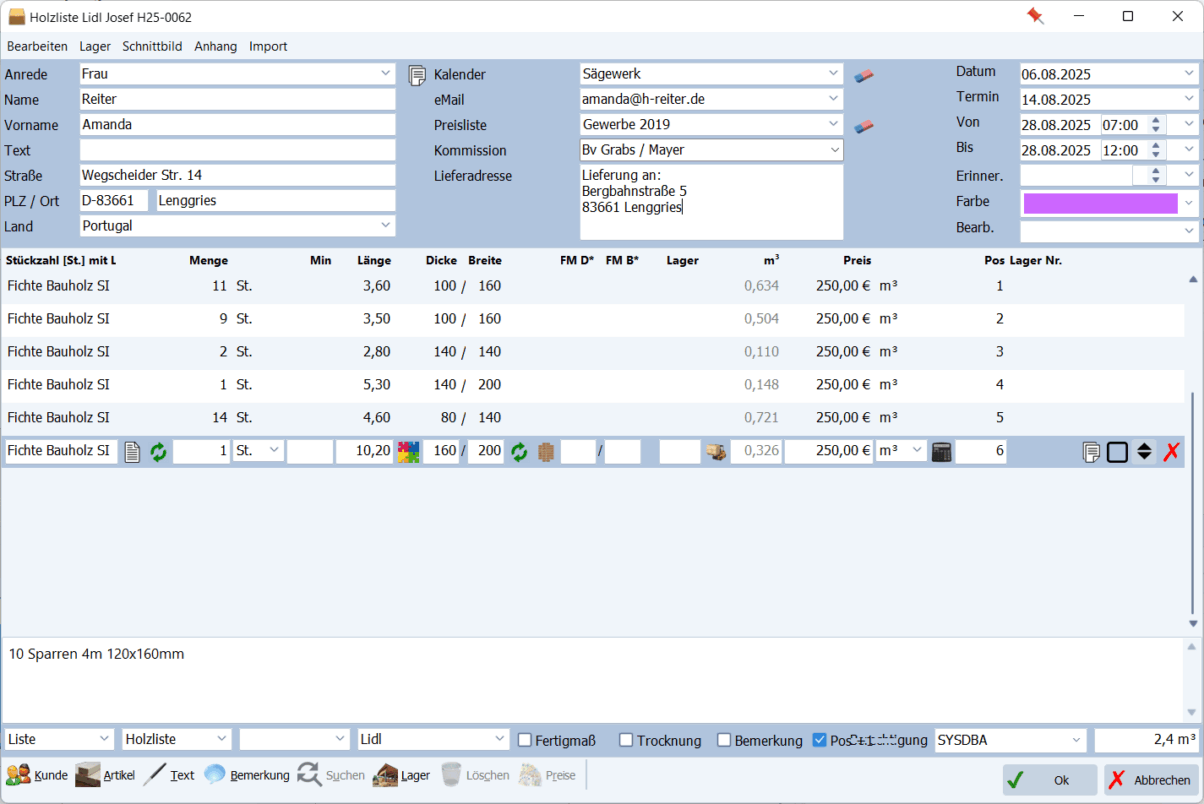Select the row with Länge 5,30
This screenshot has height=804, width=1204.
(594, 385)
